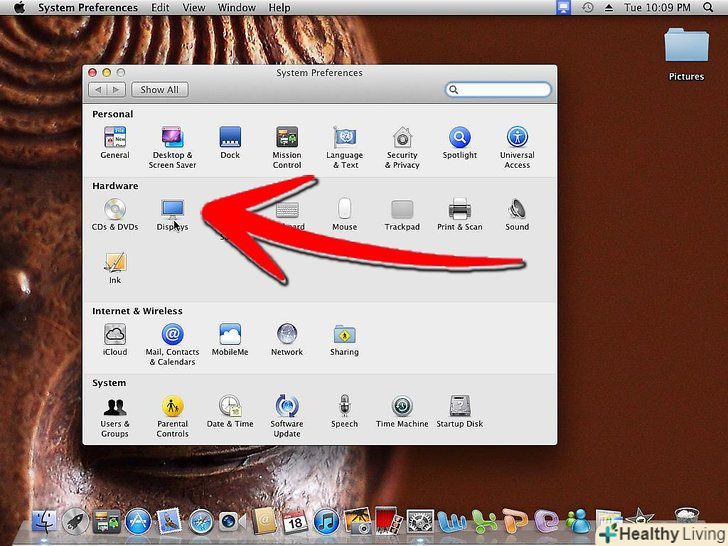Open the View menu
Screen dimensions: 728x546
tap(194, 7)
